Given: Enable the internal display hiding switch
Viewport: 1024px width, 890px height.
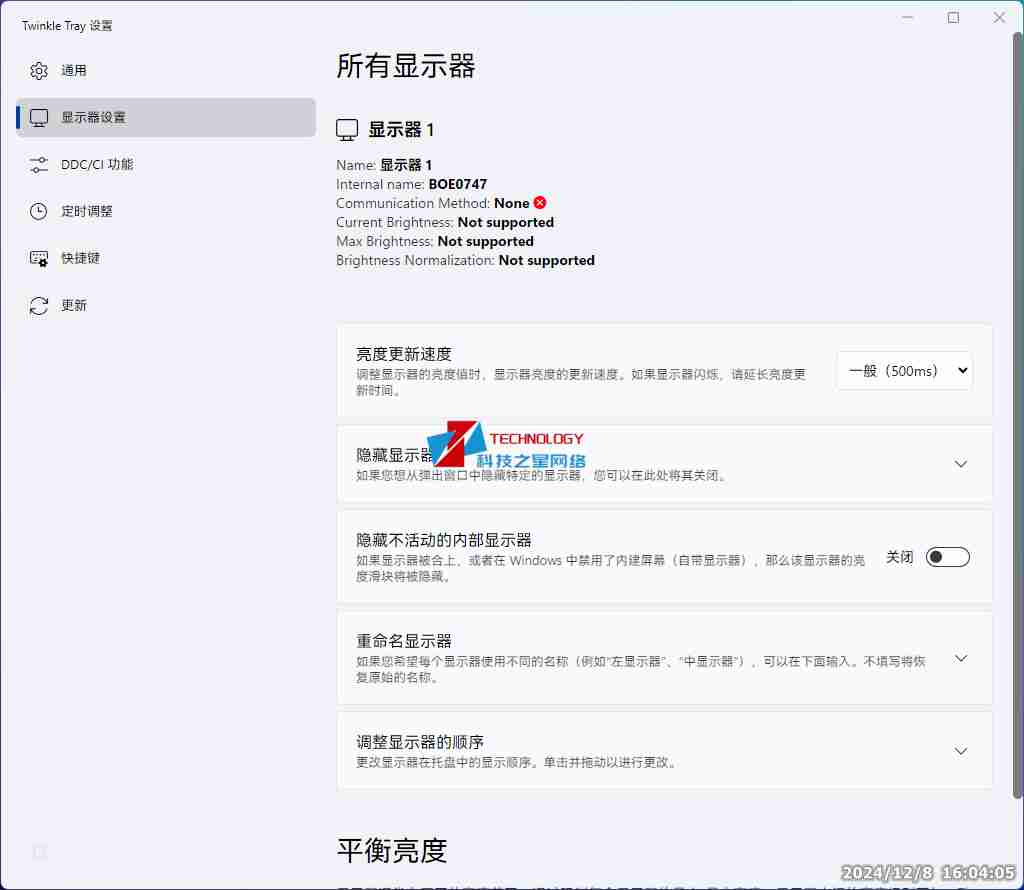Looking at the screenshot, I should click(947, 556).
